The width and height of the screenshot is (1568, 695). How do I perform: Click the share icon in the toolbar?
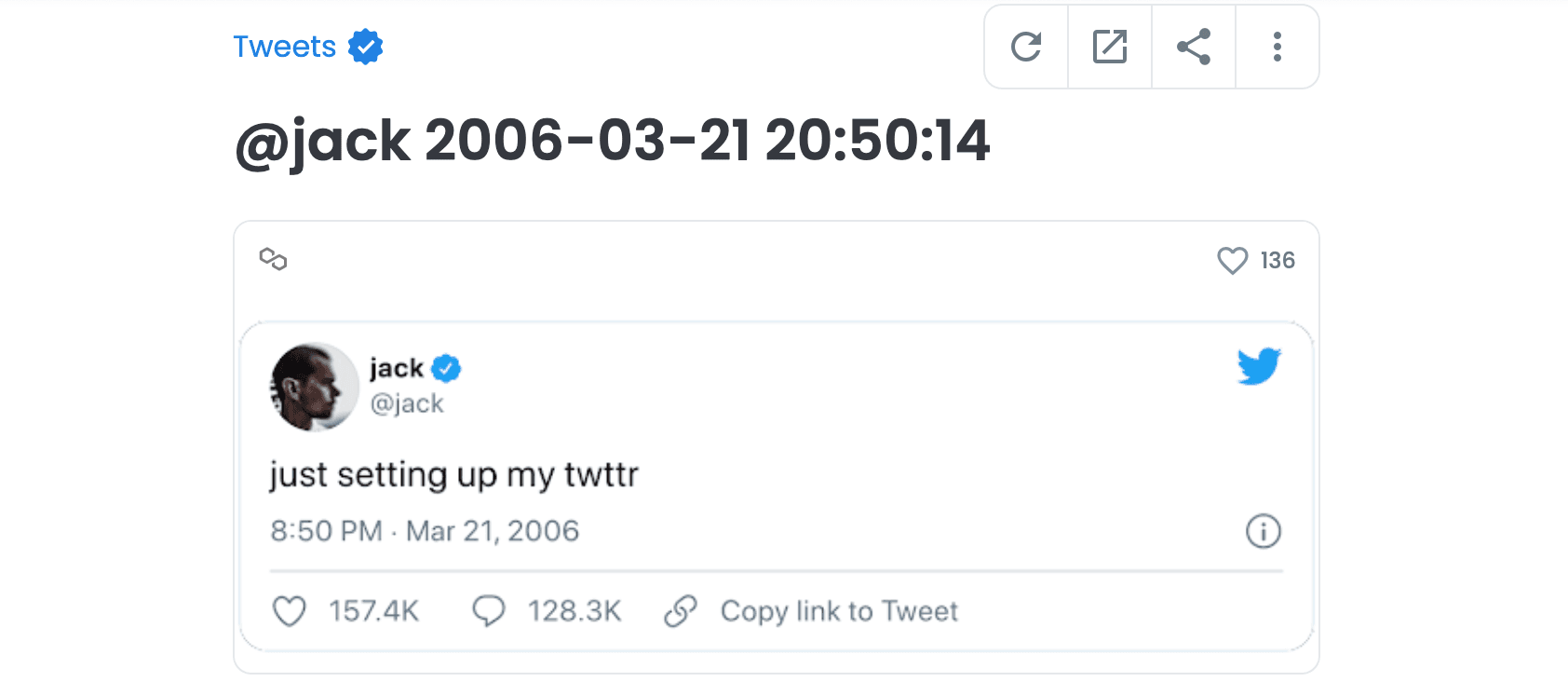1193,47
